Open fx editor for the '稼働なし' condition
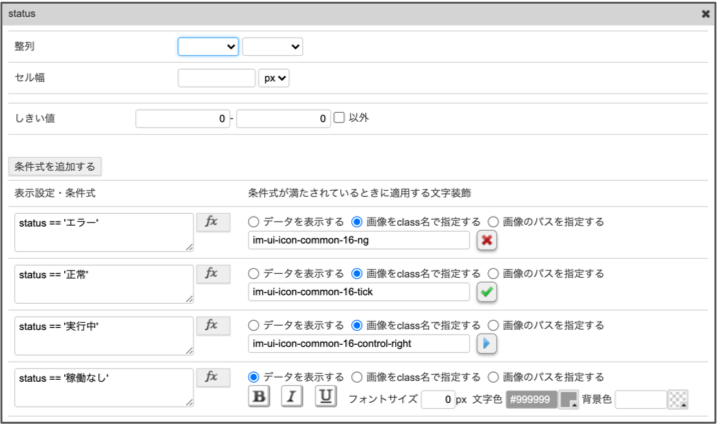 (212, 378)
